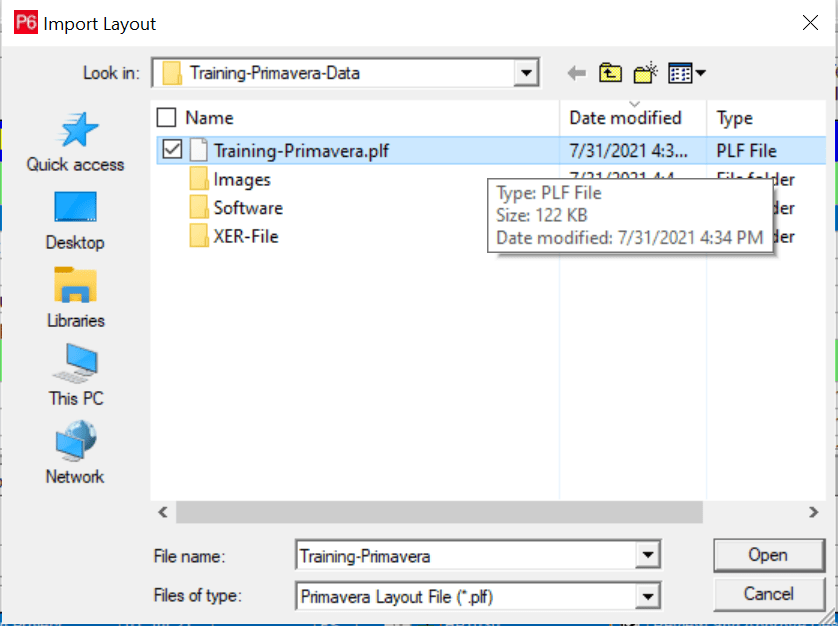Image resolution: width=838 pixels, height=626 pixels.
Task: Go back to last folder visited
Action: (x=577, y=73)
